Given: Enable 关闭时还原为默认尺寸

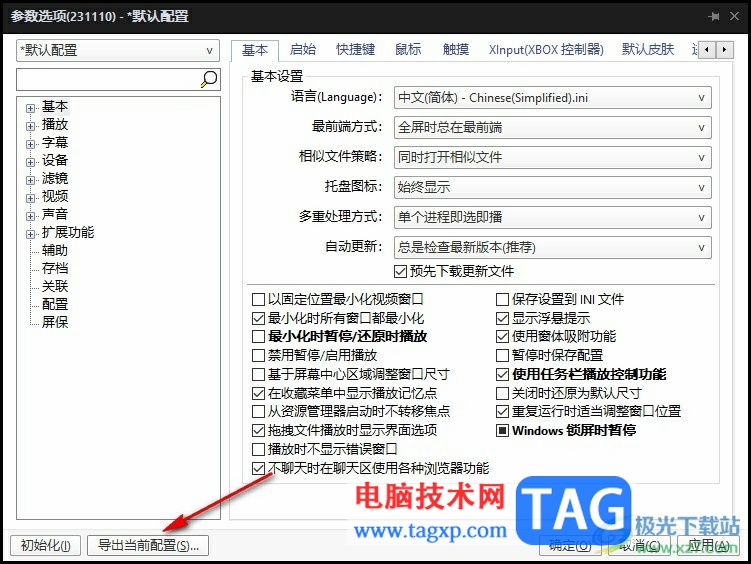Looking at the screenshot, I should tap(502, 393).
